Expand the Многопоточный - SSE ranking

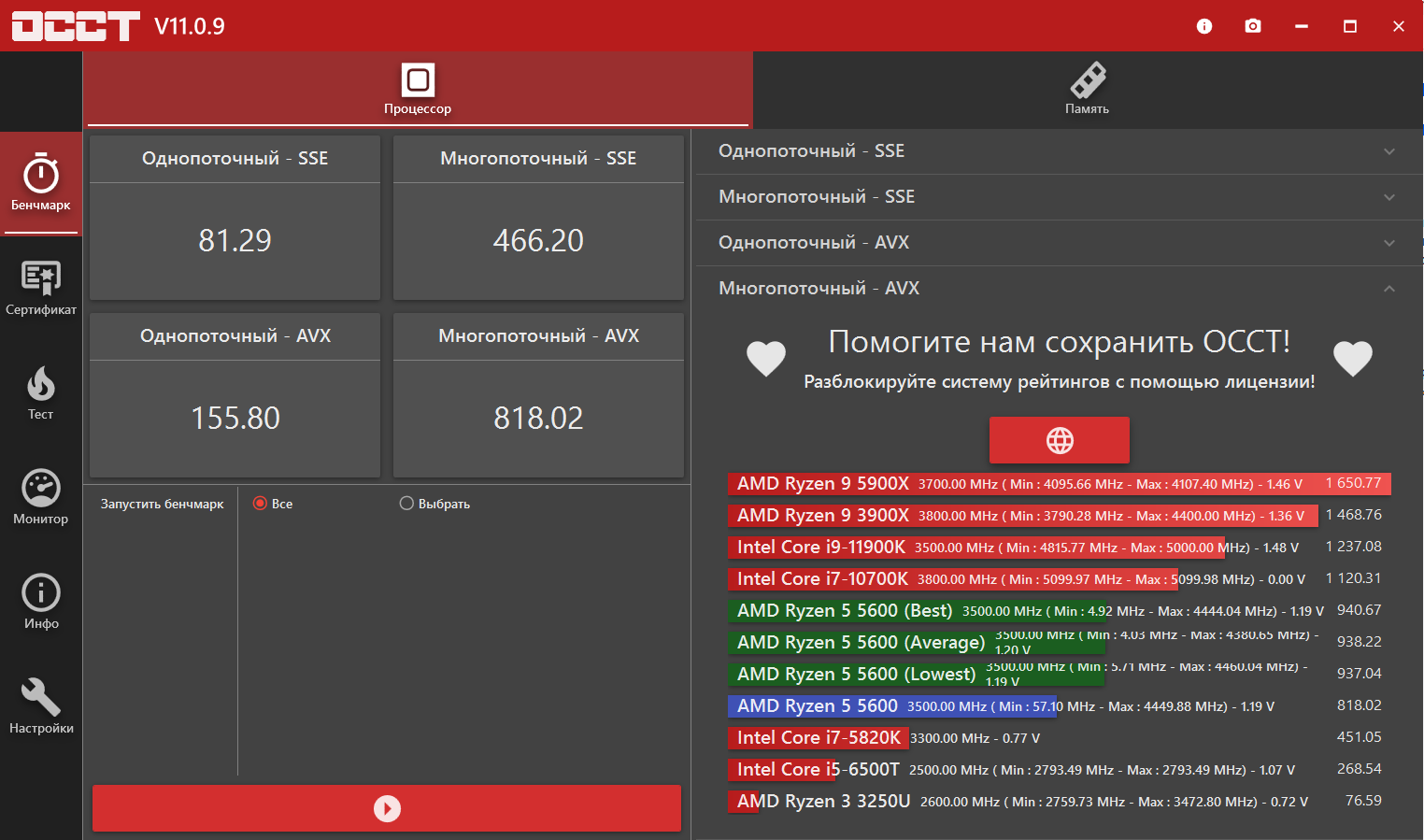[1059, 197]
